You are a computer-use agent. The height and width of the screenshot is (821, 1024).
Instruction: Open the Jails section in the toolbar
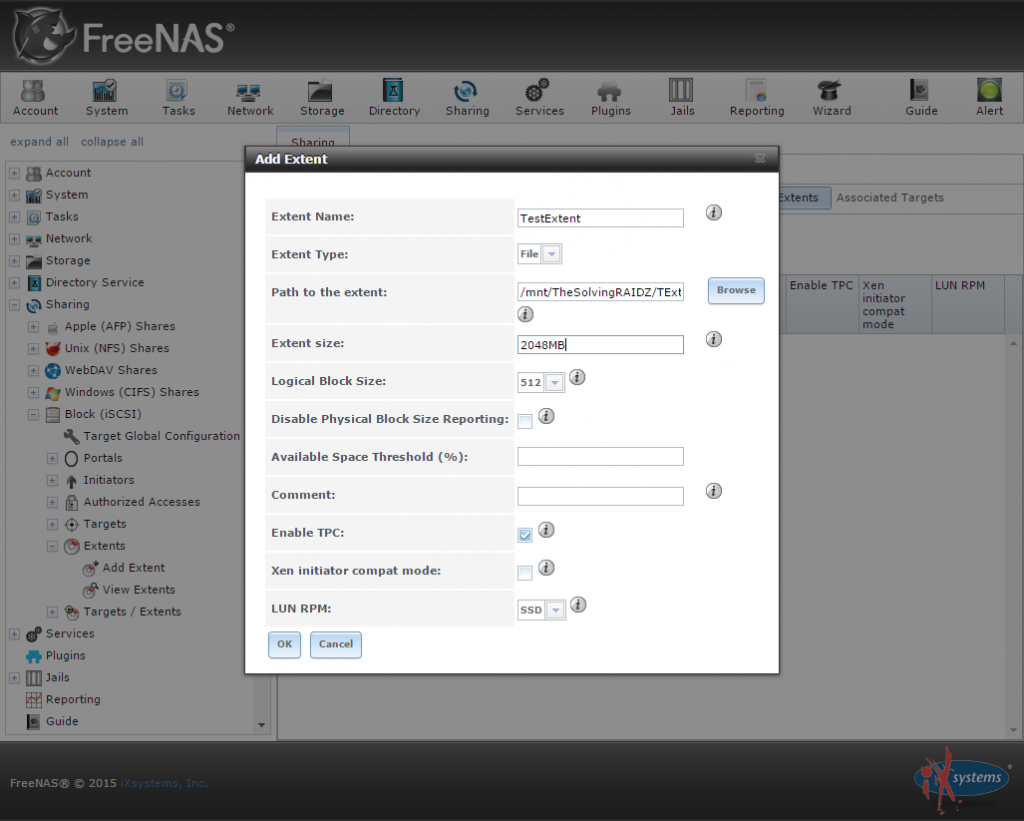pyautogui.click(x=682, y=96)
